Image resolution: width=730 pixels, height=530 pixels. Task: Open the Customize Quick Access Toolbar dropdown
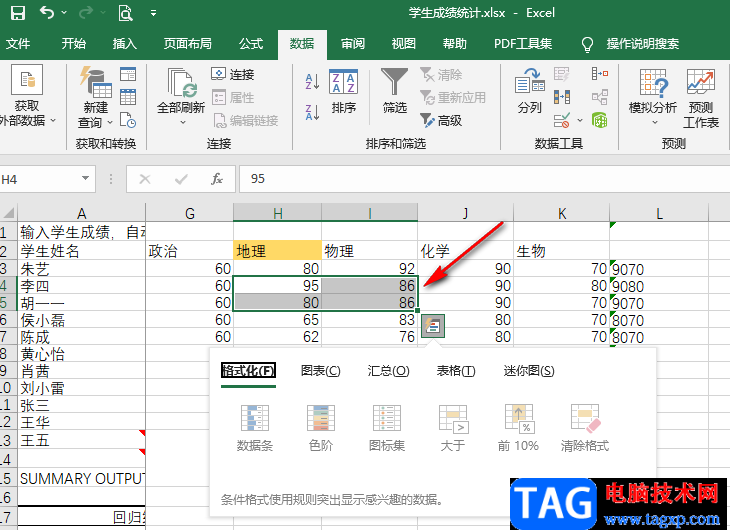(153, 13)
